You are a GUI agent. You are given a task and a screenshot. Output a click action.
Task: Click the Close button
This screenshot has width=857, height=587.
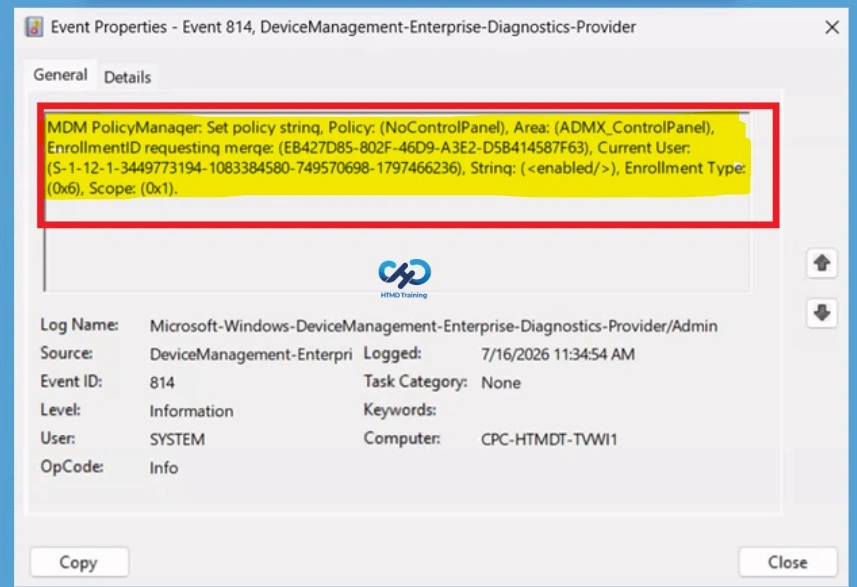788,562
